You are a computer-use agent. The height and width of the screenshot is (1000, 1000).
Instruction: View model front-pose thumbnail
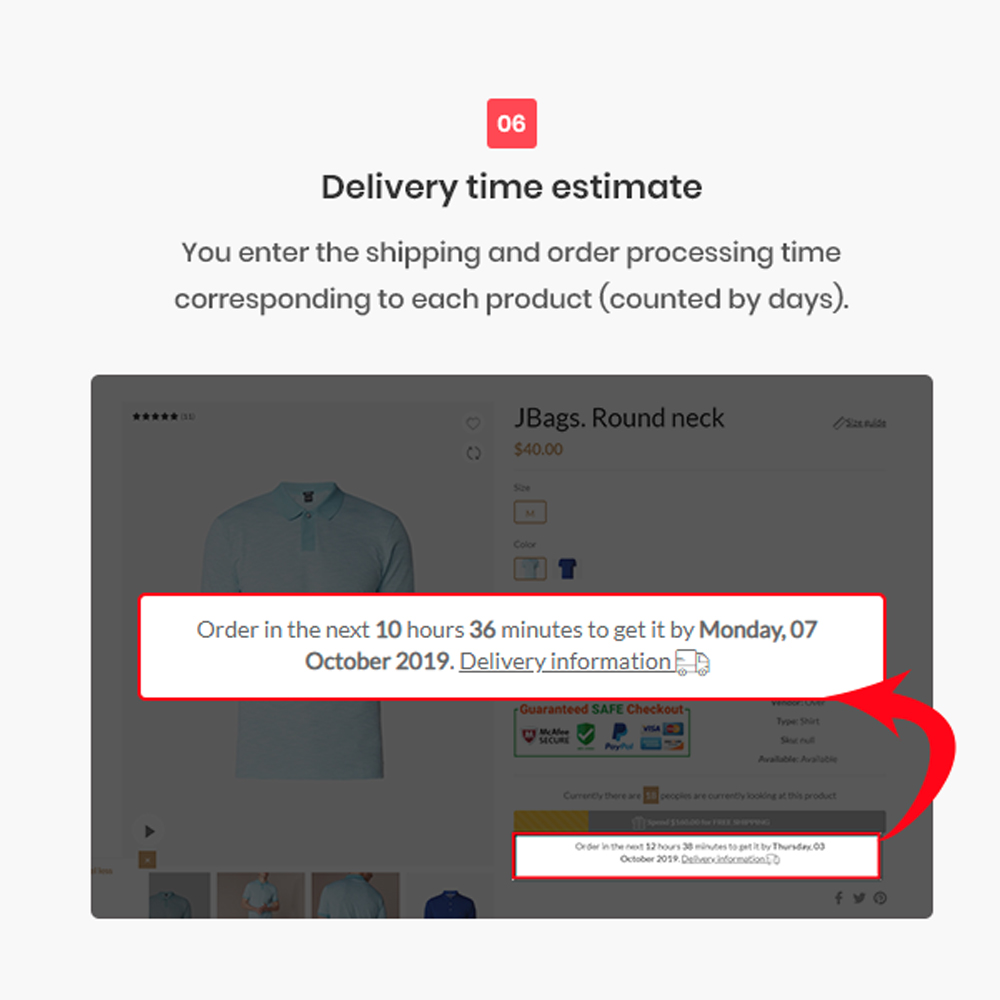(261, 895)
